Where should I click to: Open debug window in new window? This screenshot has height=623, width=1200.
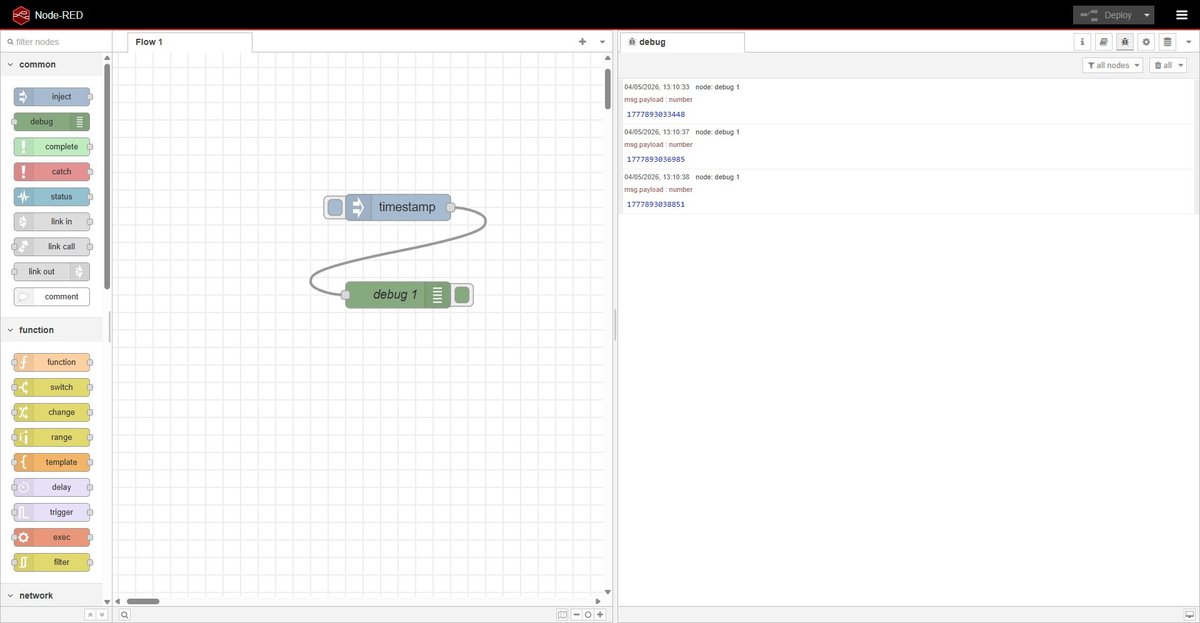point(1188,615)
